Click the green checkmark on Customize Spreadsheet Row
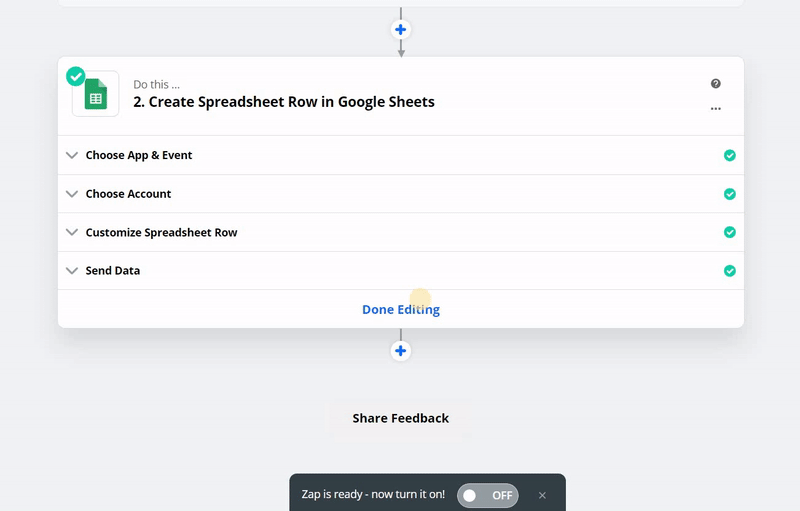800x511 pixels. 730,232
